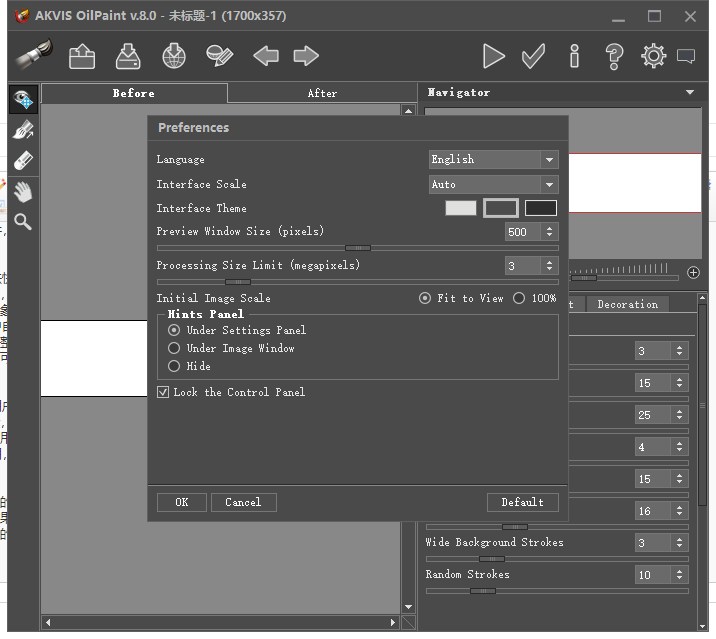The width and height of the screenshot is (716, 639).
Task: Select the Zoom magnifier tool
Action: 23,222
